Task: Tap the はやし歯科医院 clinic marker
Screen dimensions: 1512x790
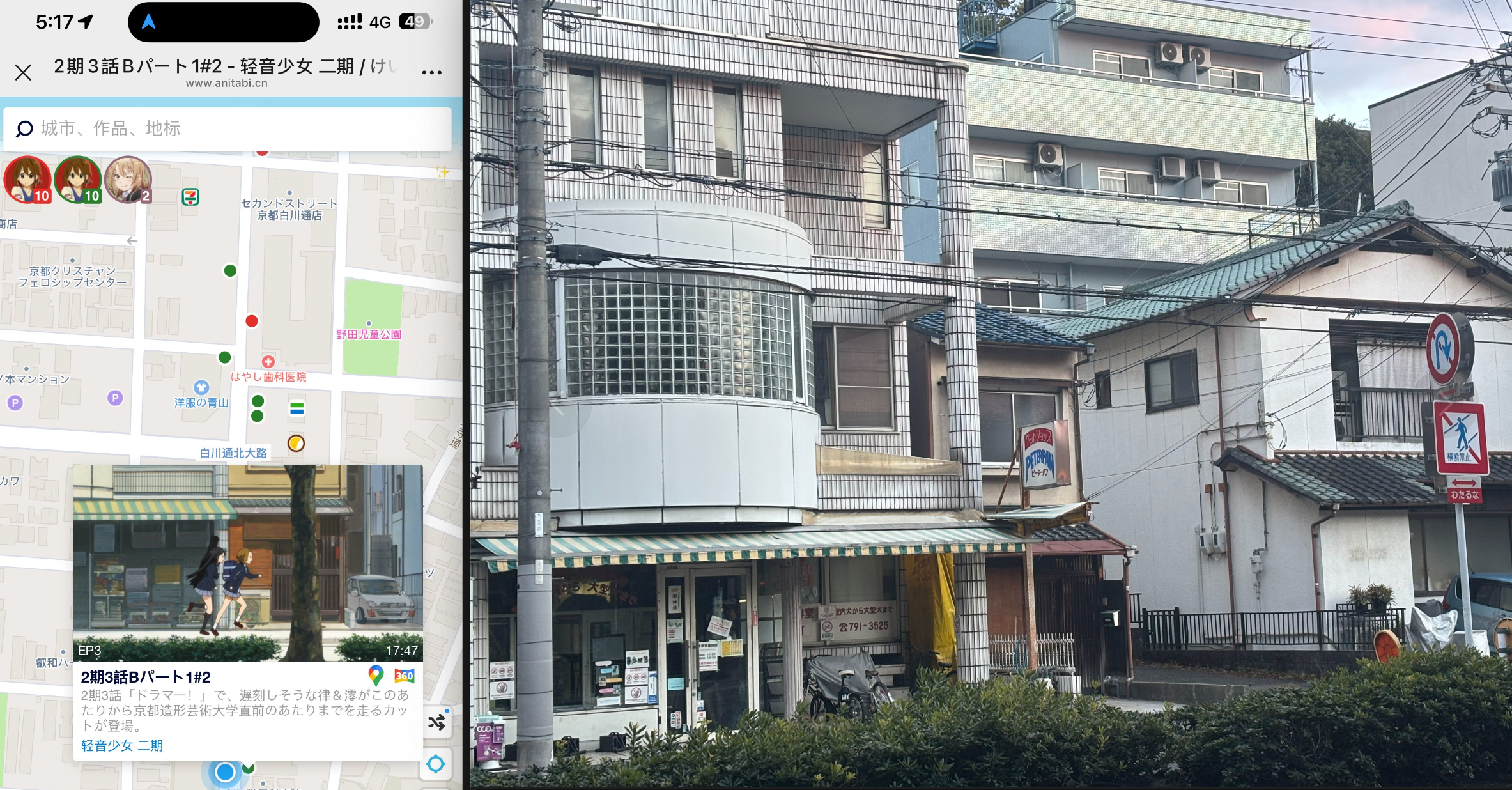Action: 268,362
